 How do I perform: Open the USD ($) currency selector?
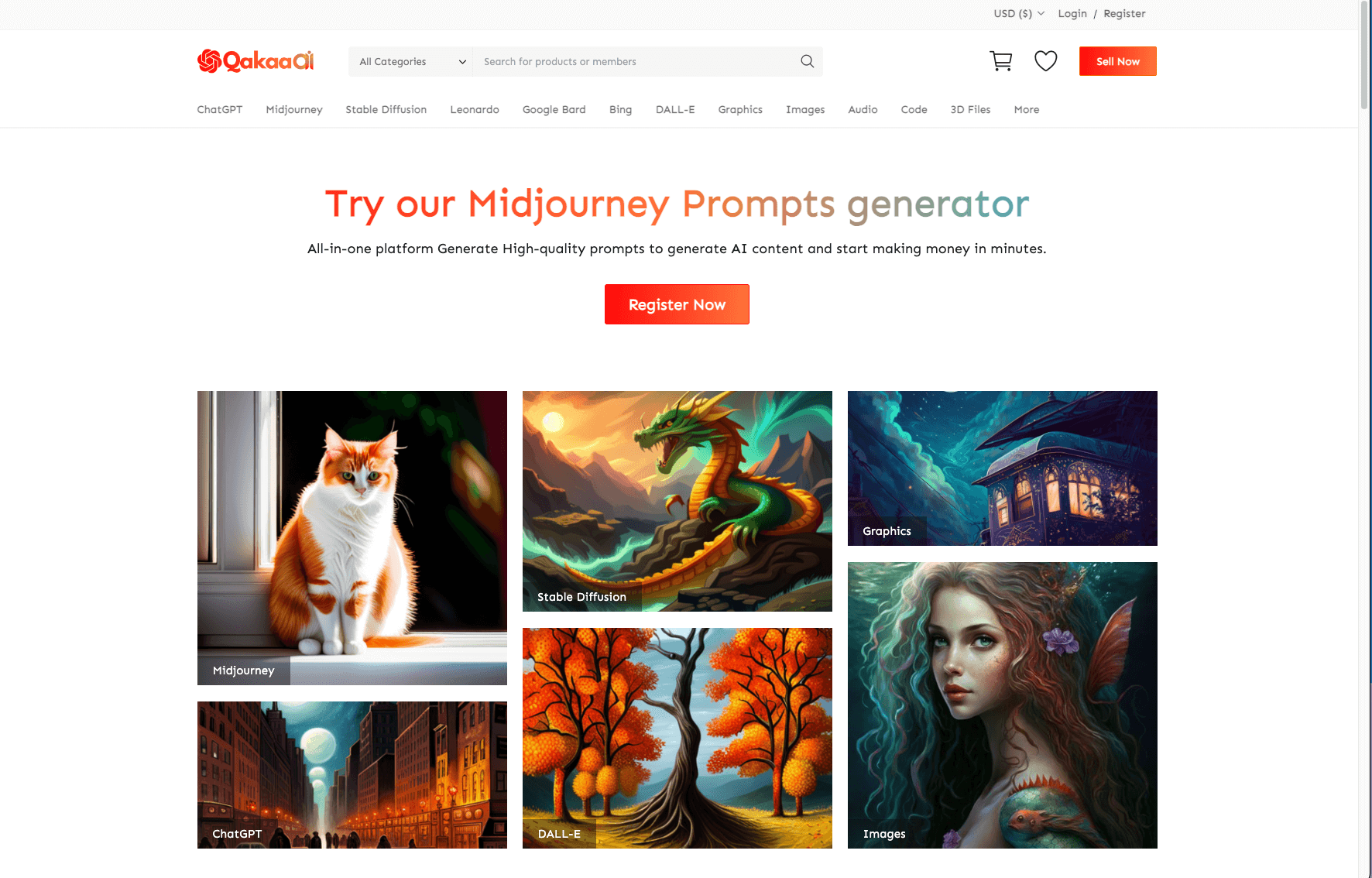(1019, 14)
